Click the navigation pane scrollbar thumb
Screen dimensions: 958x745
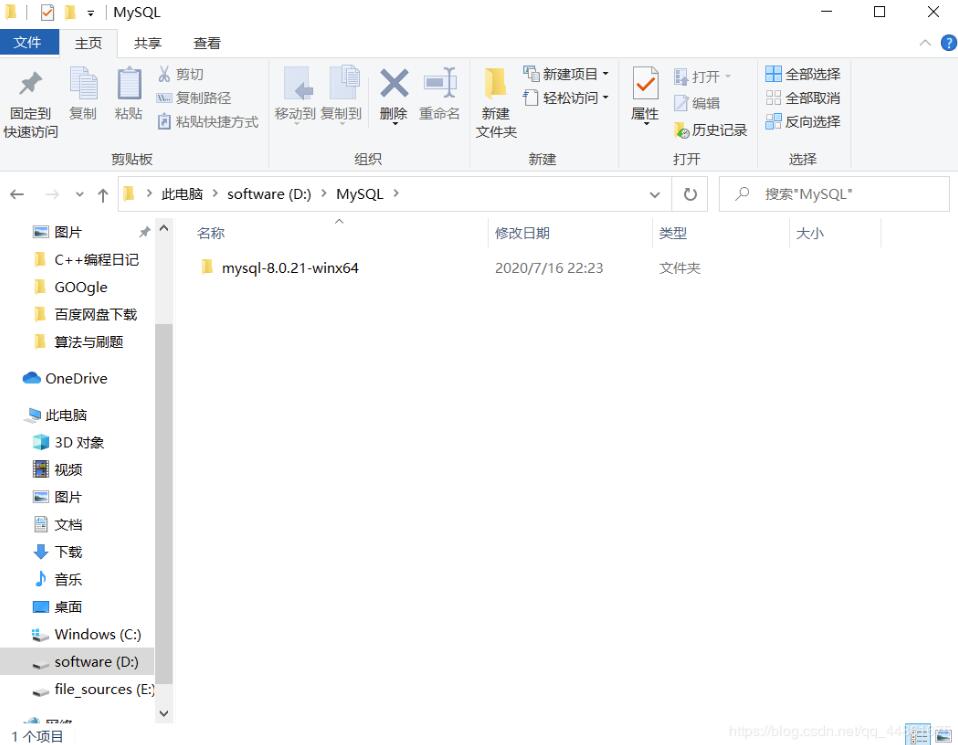pos(164,504)
